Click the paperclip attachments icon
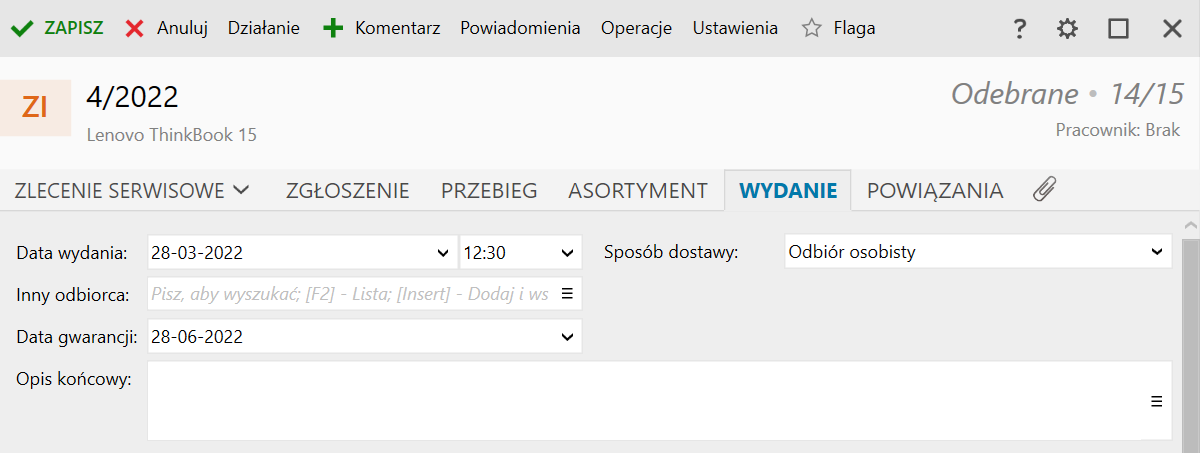Image resolution: width=1200 pixels, height=453 pixels. (1045, 189)
